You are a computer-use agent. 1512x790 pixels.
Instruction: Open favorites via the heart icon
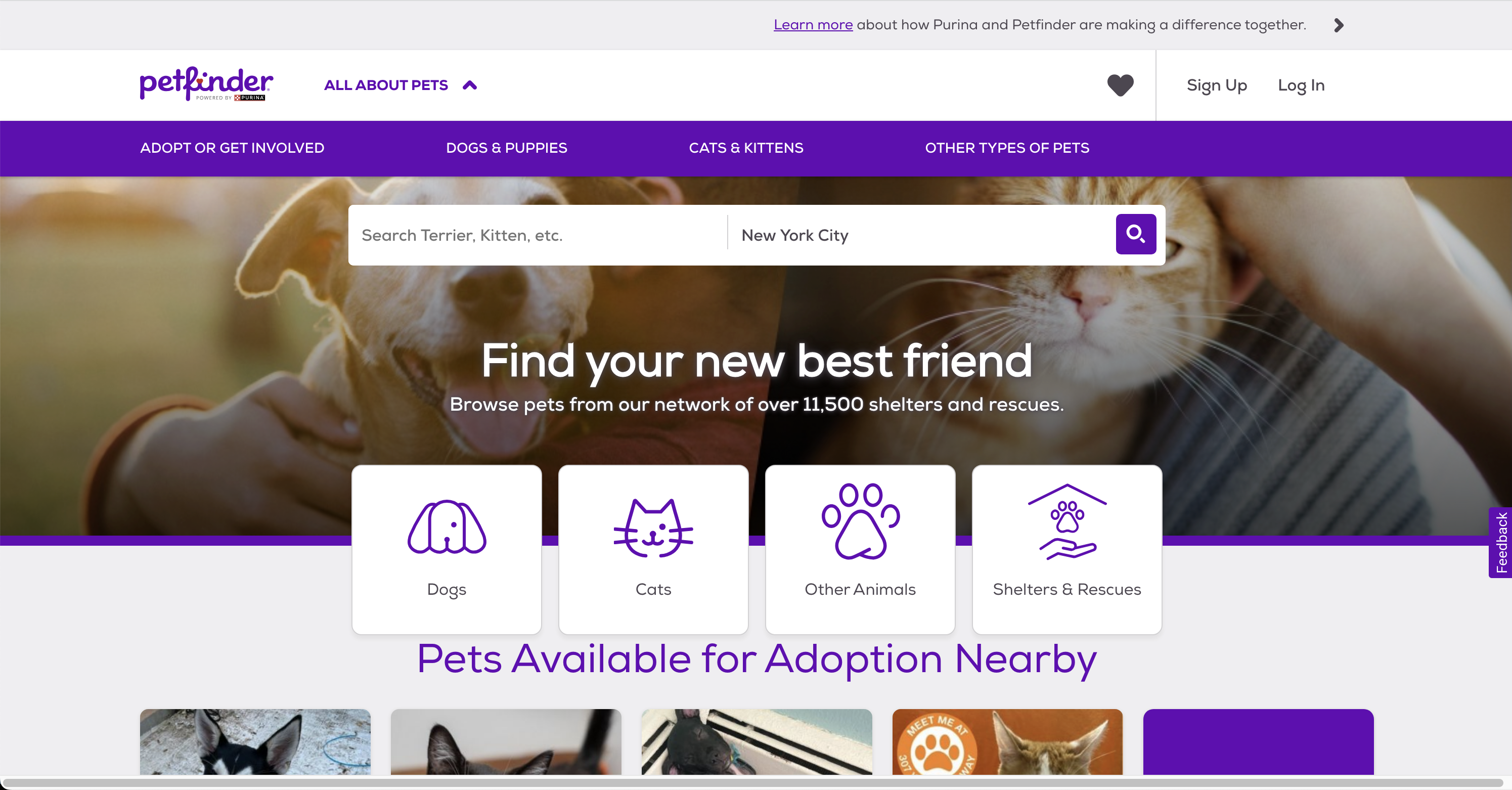pos(1120,85)
